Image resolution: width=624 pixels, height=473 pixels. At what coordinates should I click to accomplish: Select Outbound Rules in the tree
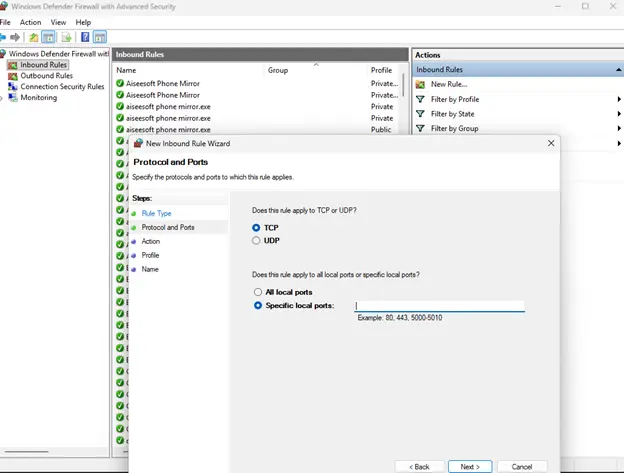[47, 76]
